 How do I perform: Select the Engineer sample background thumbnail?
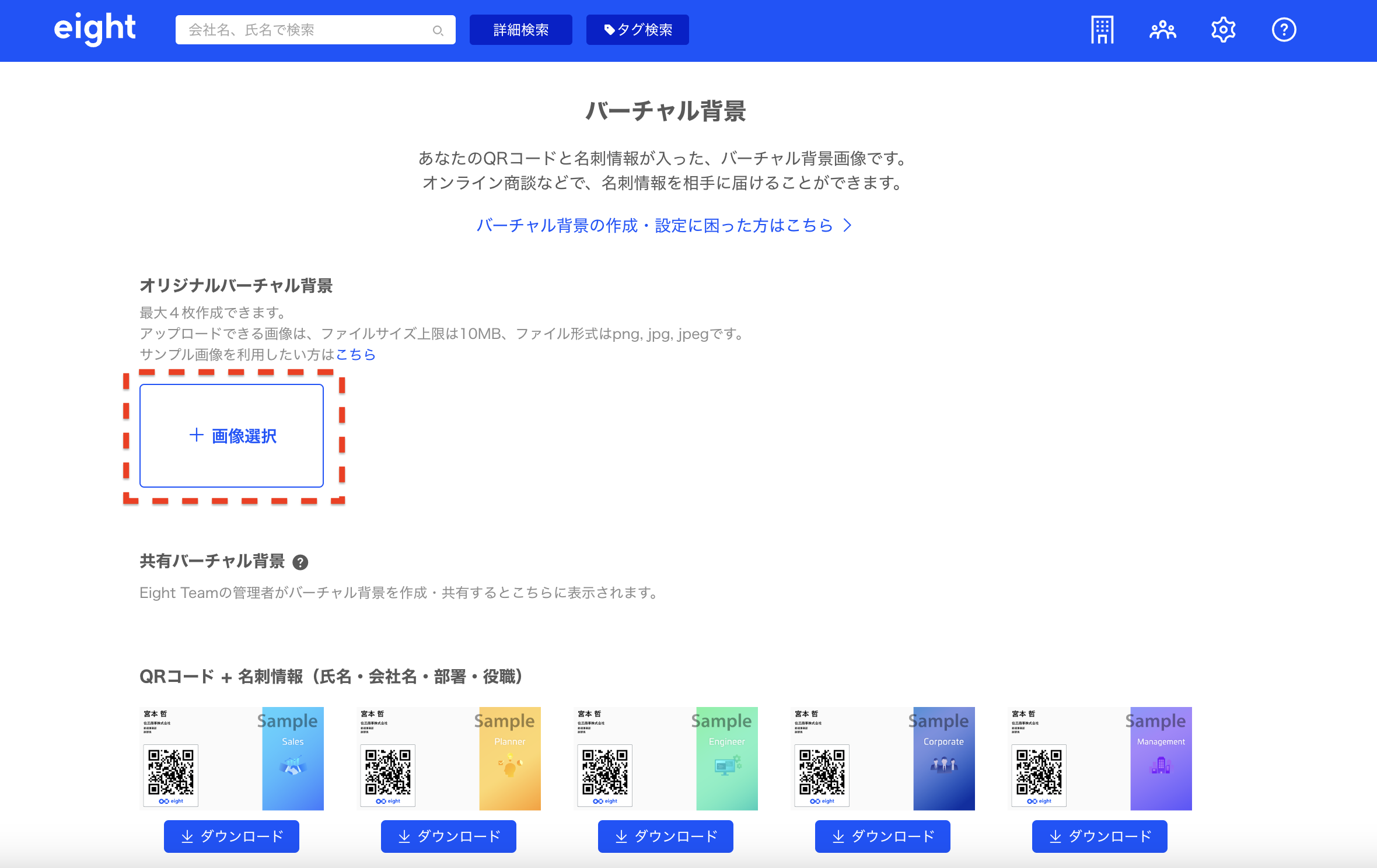[x=666, y=758]
